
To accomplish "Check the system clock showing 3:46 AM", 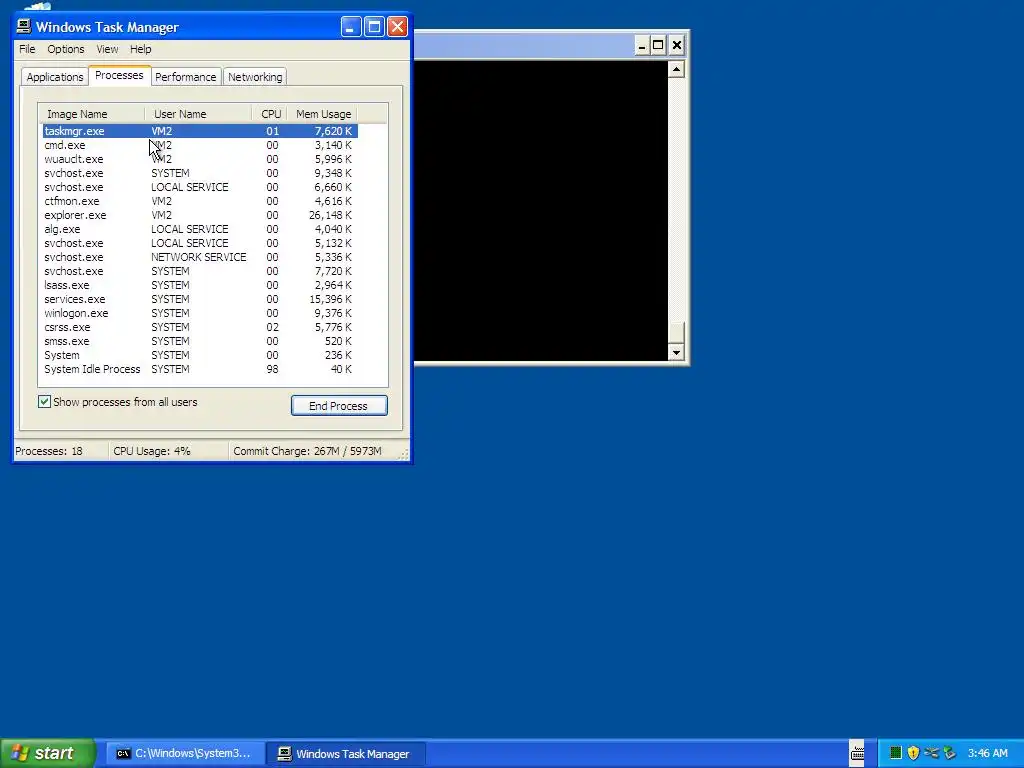I will coord(987,753).
